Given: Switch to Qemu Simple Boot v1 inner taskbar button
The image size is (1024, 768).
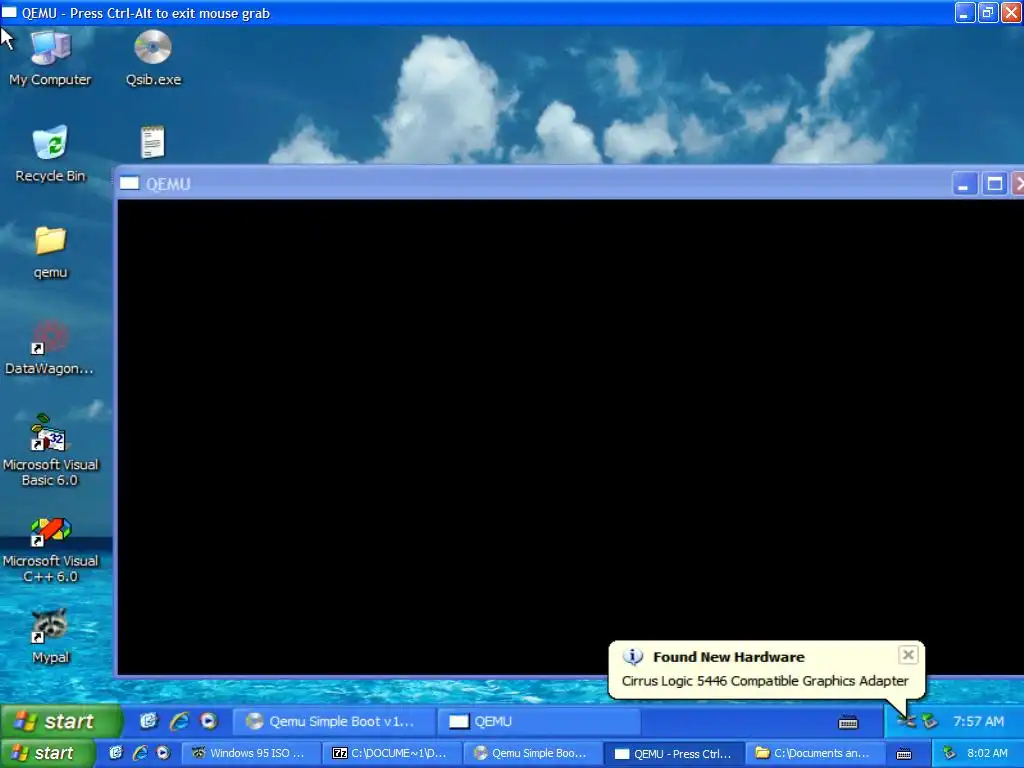Looking at the screenshot, I should click(x=333, y=721).
